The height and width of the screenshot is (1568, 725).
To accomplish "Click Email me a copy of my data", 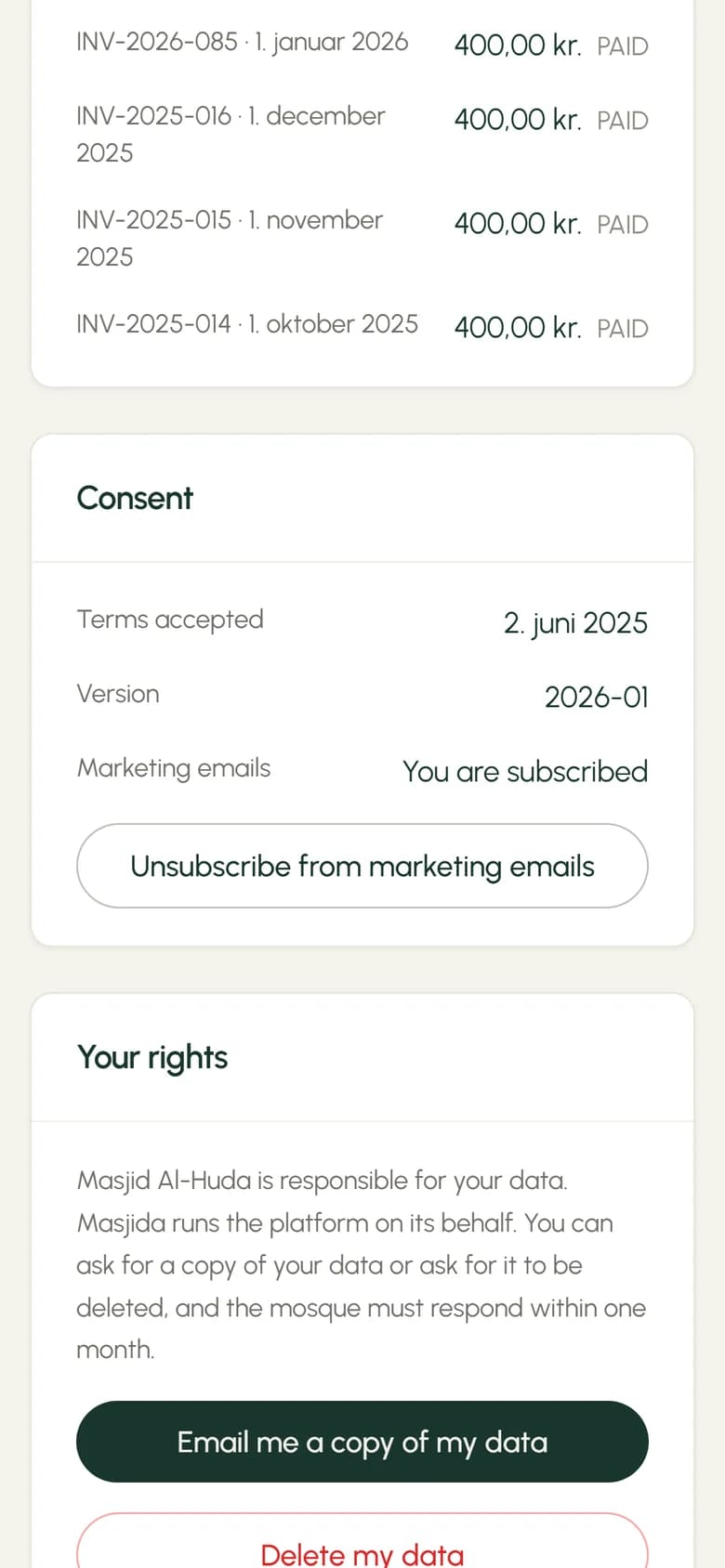I will coord(362,1442).
